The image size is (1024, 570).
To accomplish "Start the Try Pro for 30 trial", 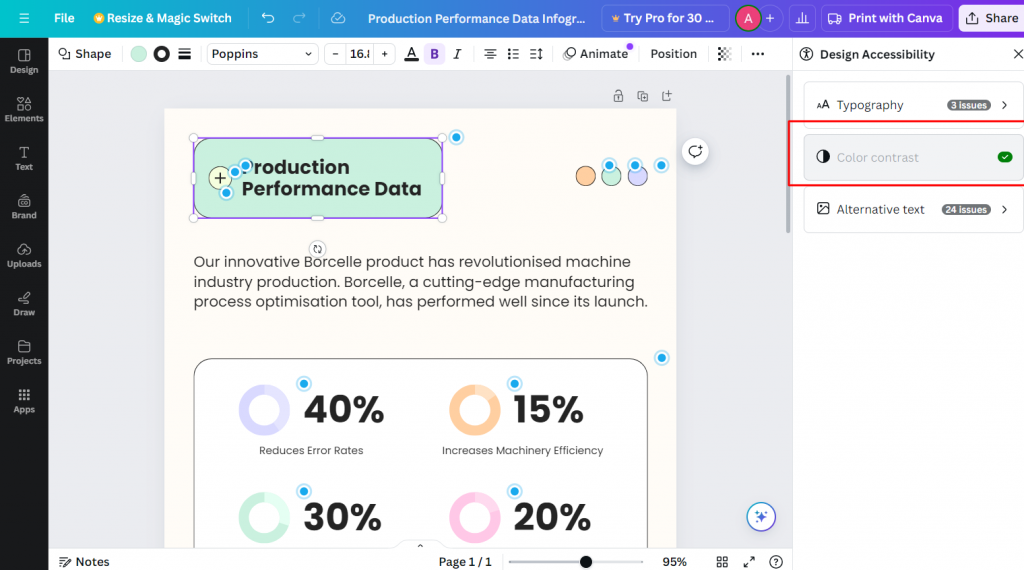I will (665, 18).
